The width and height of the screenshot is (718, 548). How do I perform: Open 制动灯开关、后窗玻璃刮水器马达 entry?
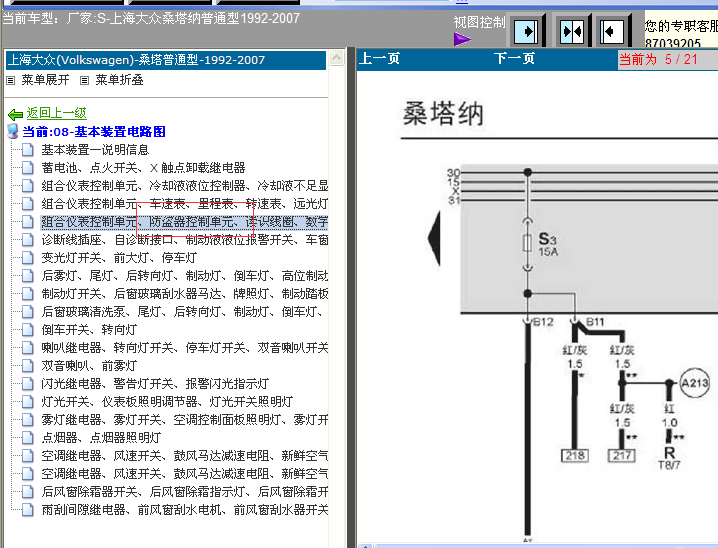(185, 293)
